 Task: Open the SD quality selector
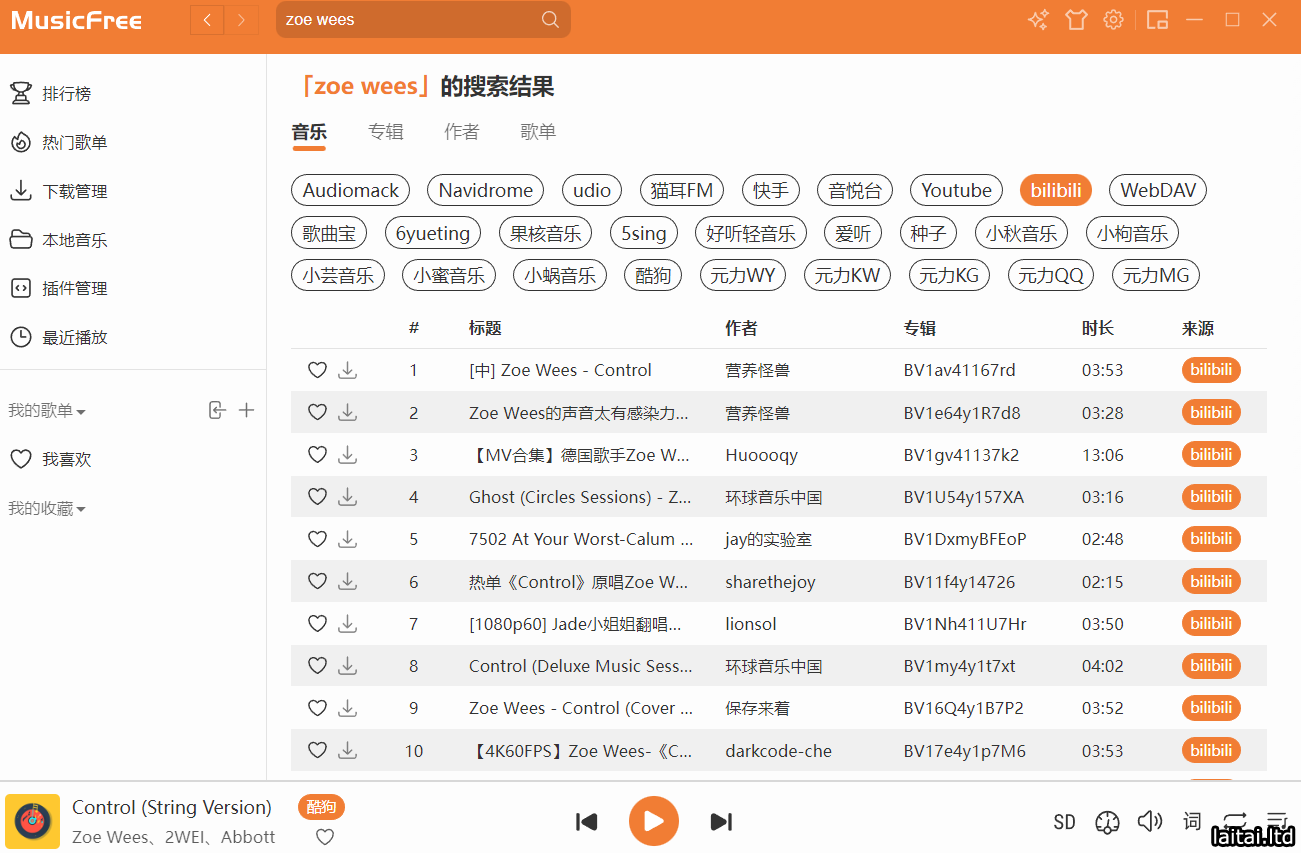[1064, 822]
